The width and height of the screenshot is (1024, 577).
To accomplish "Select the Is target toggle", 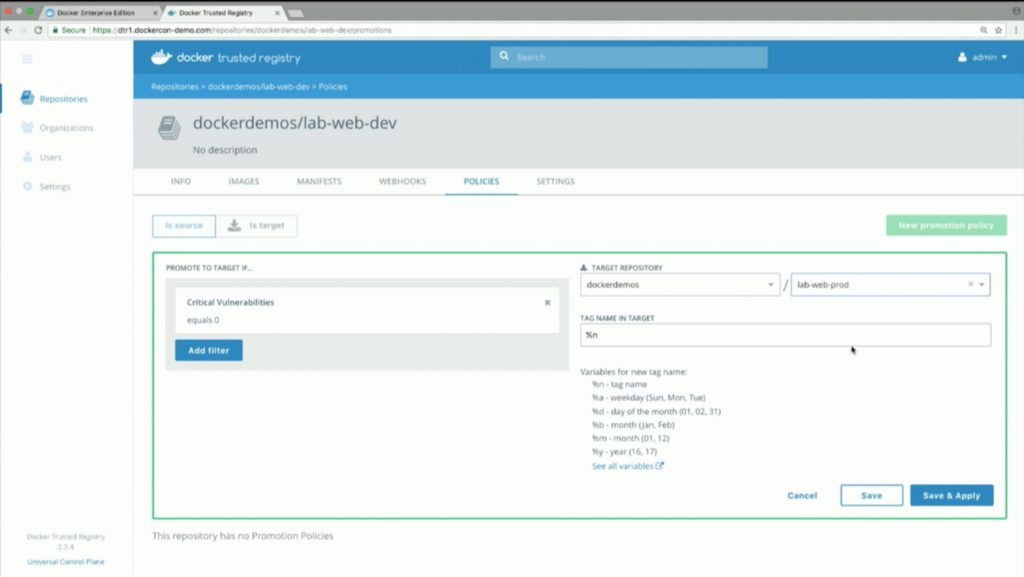I will click(x=257, y=225).
